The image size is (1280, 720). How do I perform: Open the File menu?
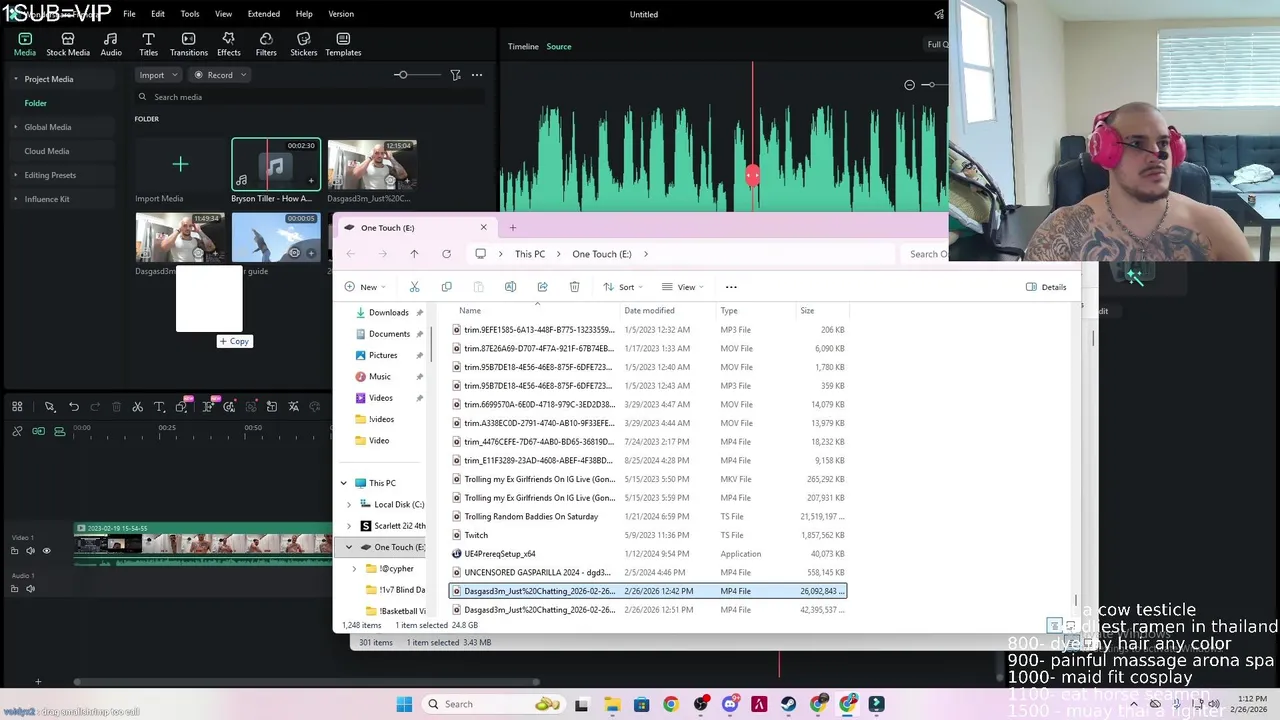click(129, 14)
